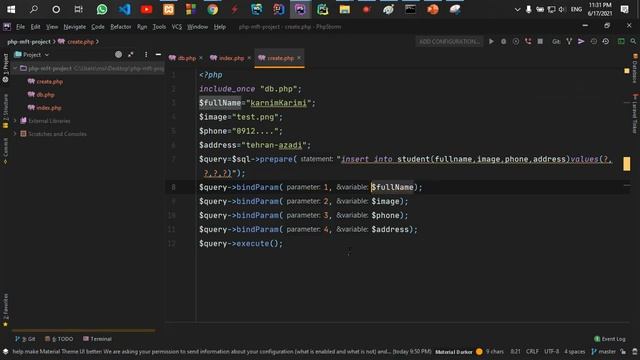
Task: Open the Terminal tool window button
Action: tap(97, 339)
